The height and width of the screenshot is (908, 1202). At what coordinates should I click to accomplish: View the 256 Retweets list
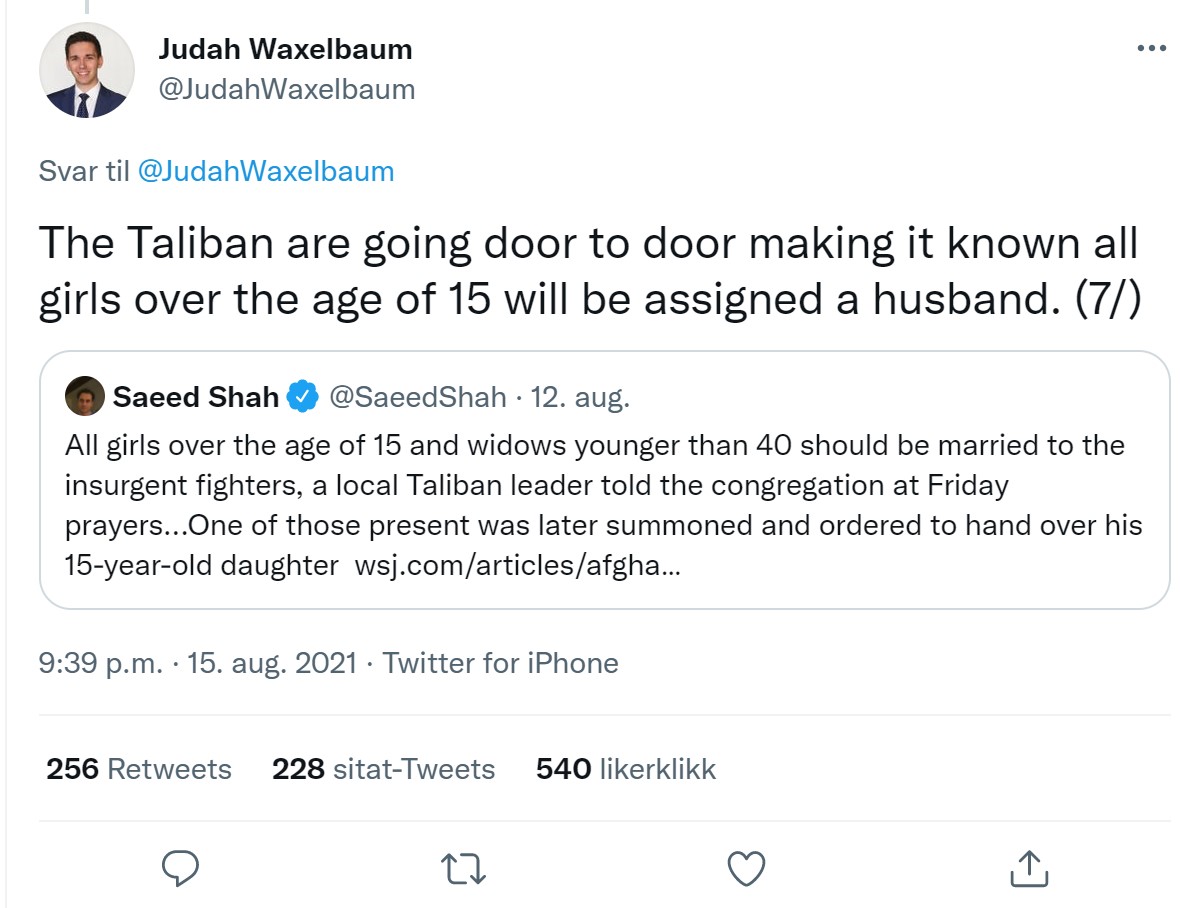[139, 769]
